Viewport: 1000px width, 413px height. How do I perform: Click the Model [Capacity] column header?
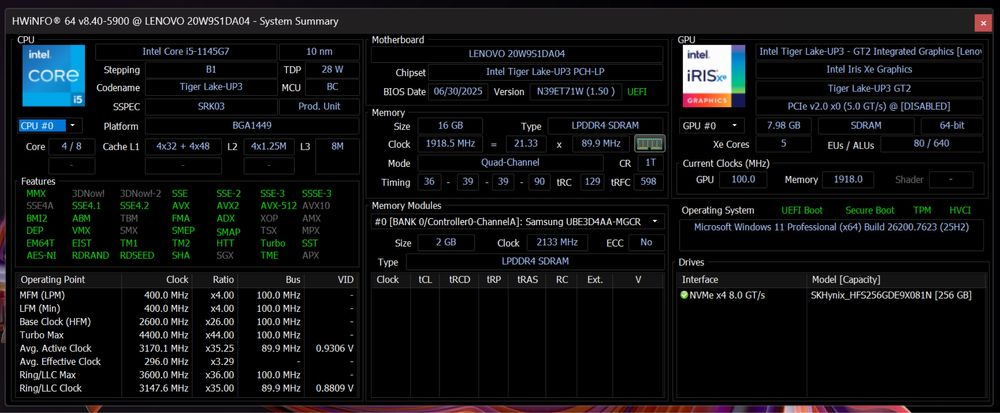[896, 280]
